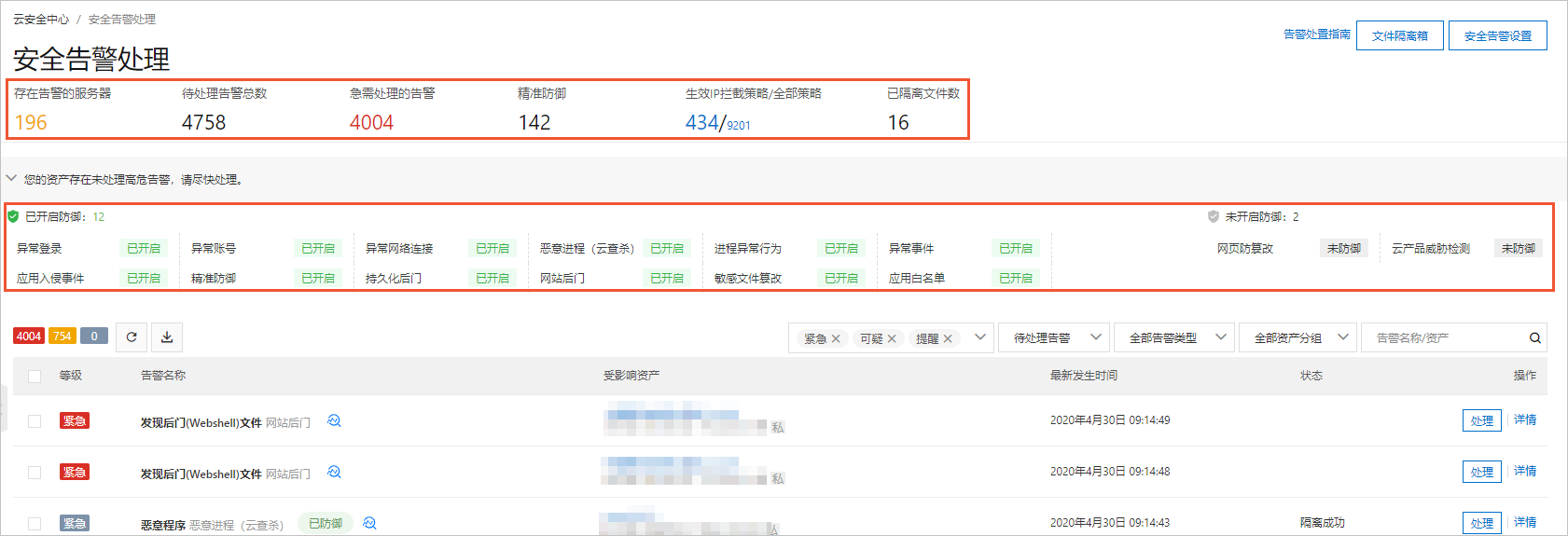Viewport: 1568px width, 536px height.
Task: Toggle 异常登录 已开启 status
Action: pyautogui.click(x=144, y=249)
